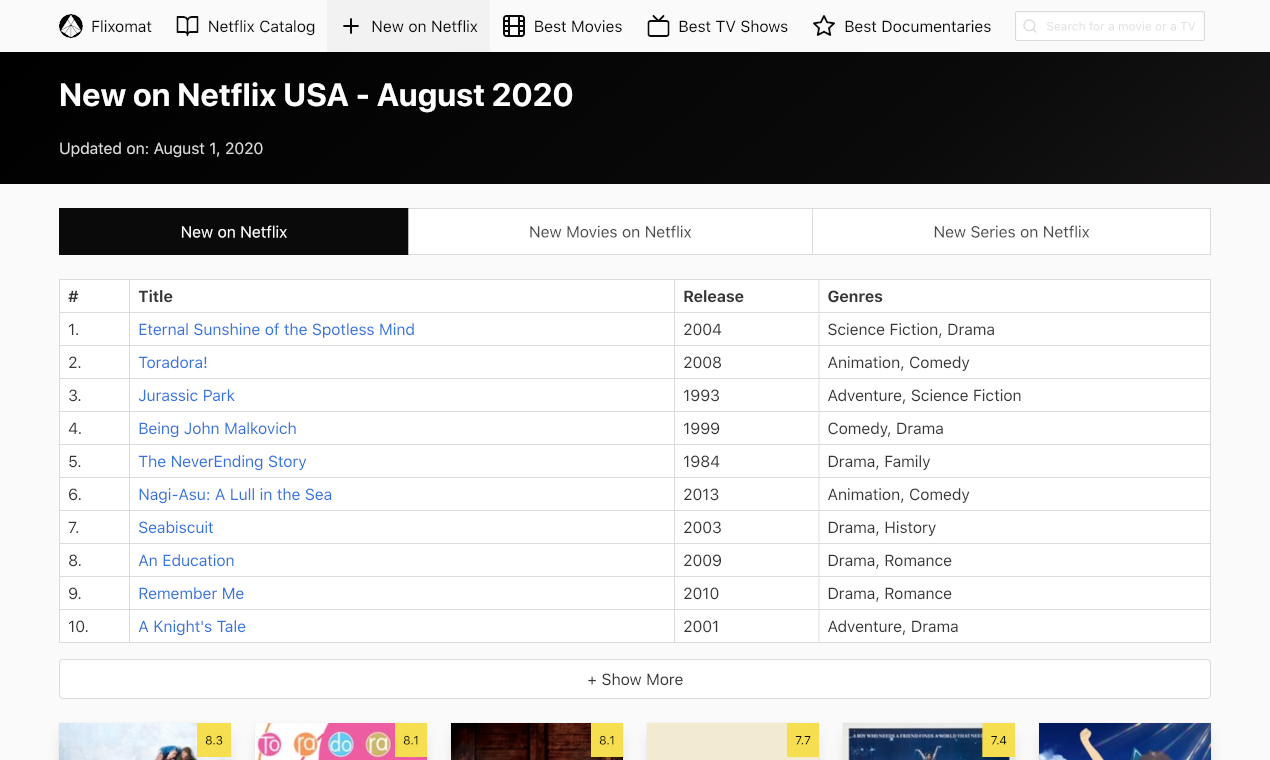The width and height of the screenshot is (1270, 760).
Task: Go to Best Documentaries page
Action: (902, 26)
